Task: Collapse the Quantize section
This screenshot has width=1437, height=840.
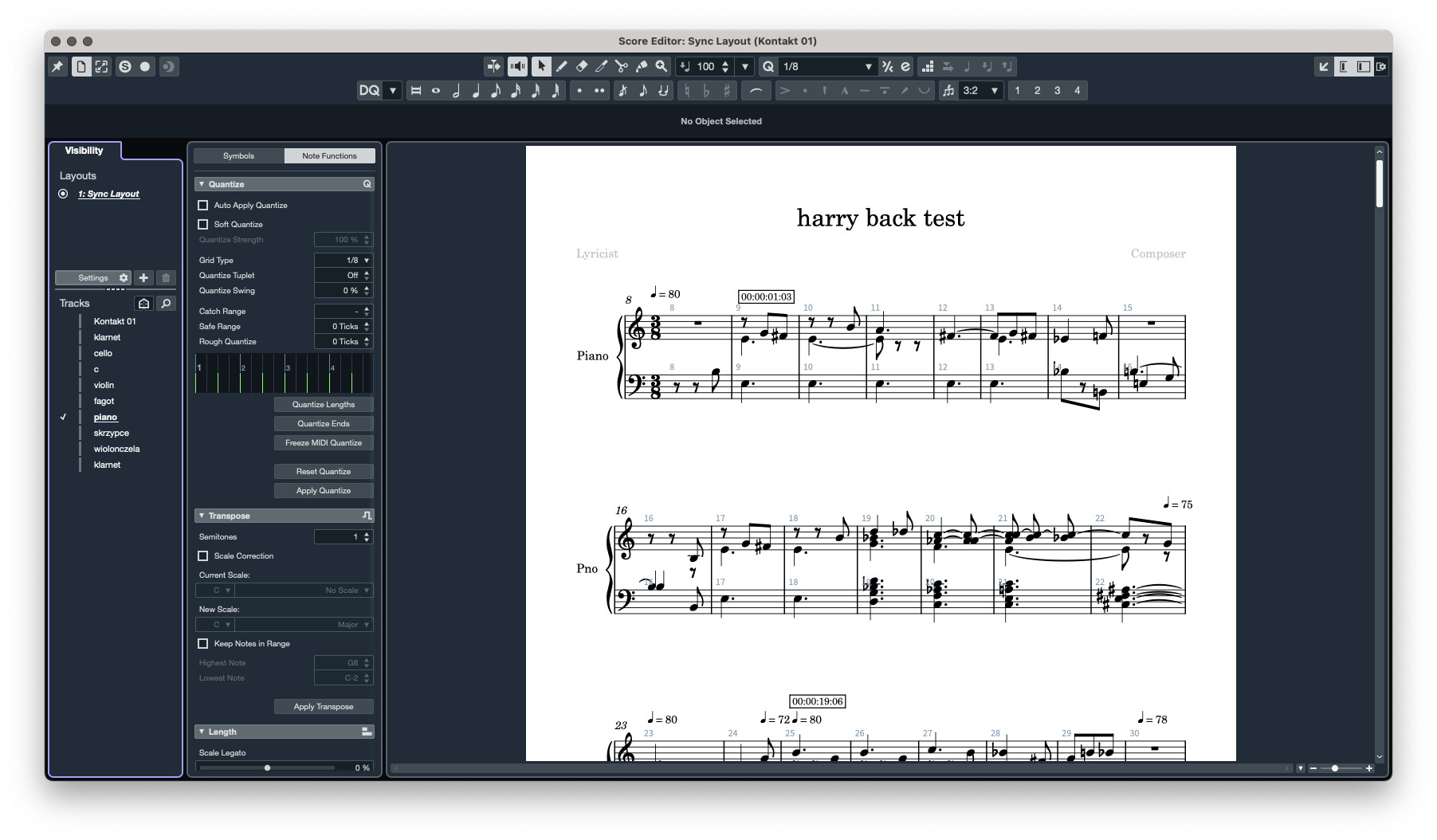Action: point(202,184)
